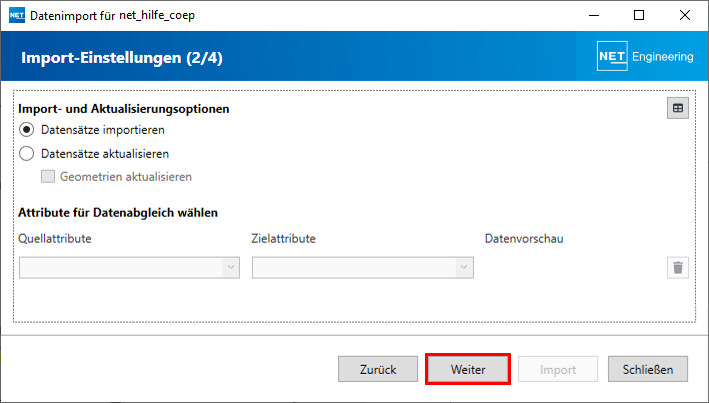Select 'Datensätze aktualisieren' radio button
This screenshot has height=403, width=709.
click(27, 153)
